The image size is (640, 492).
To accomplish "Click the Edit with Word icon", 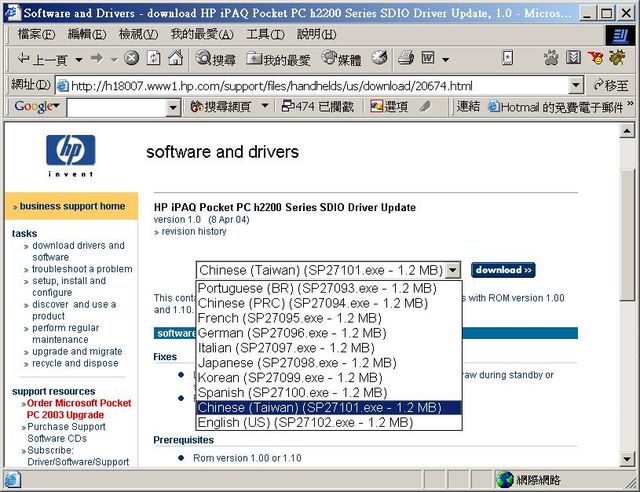I will [428, 58].
